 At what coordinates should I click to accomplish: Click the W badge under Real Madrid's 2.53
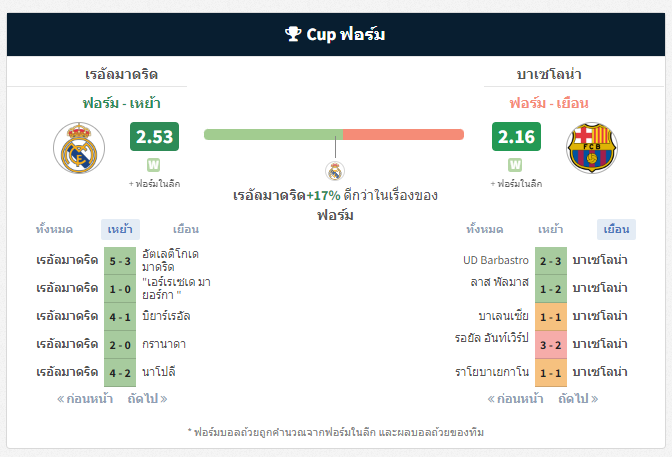[153, 165]
